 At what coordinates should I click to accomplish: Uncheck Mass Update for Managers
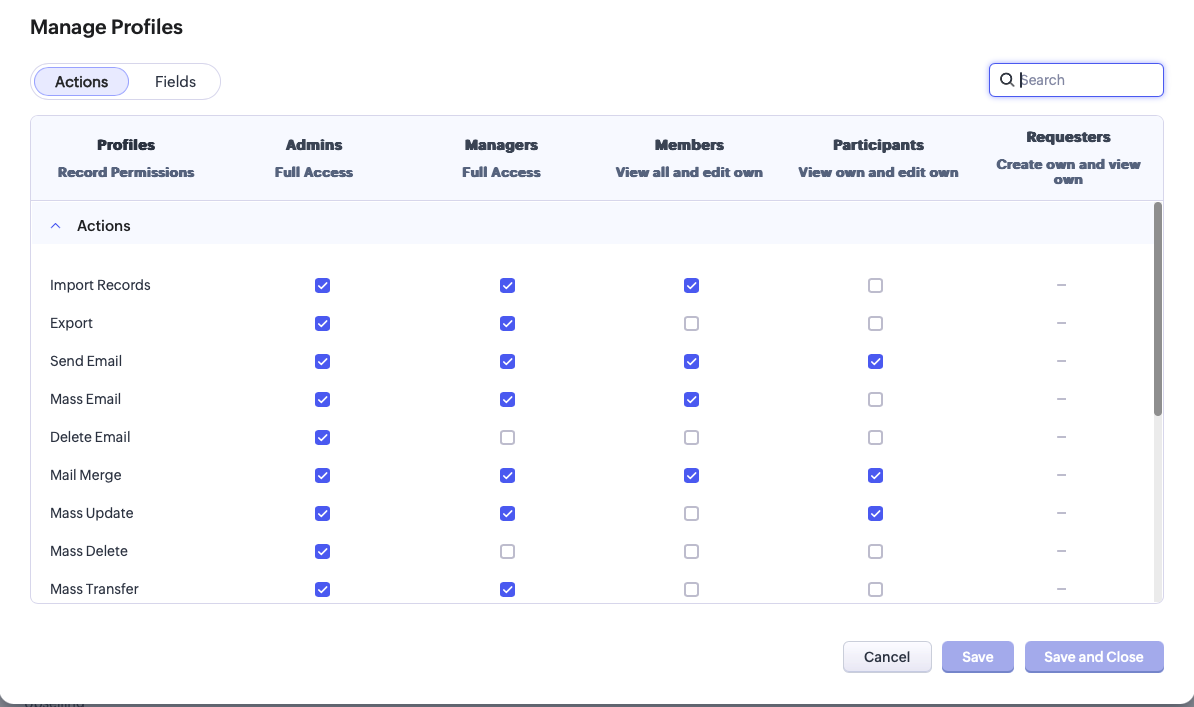click(507, 513)
